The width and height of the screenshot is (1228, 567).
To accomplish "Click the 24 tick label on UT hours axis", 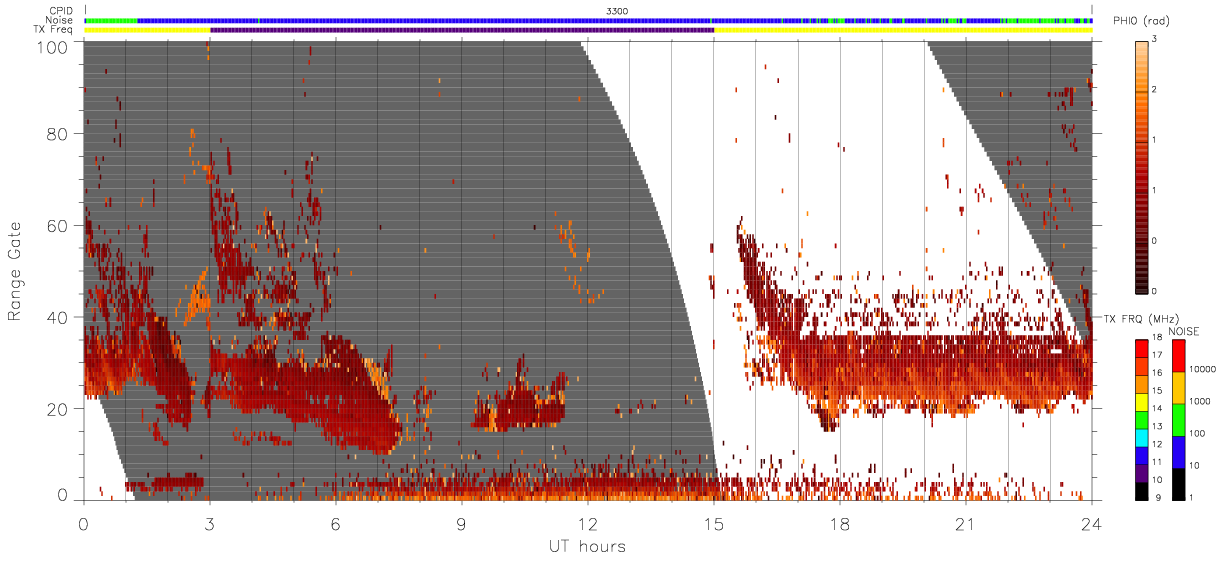I will 1091,524.
